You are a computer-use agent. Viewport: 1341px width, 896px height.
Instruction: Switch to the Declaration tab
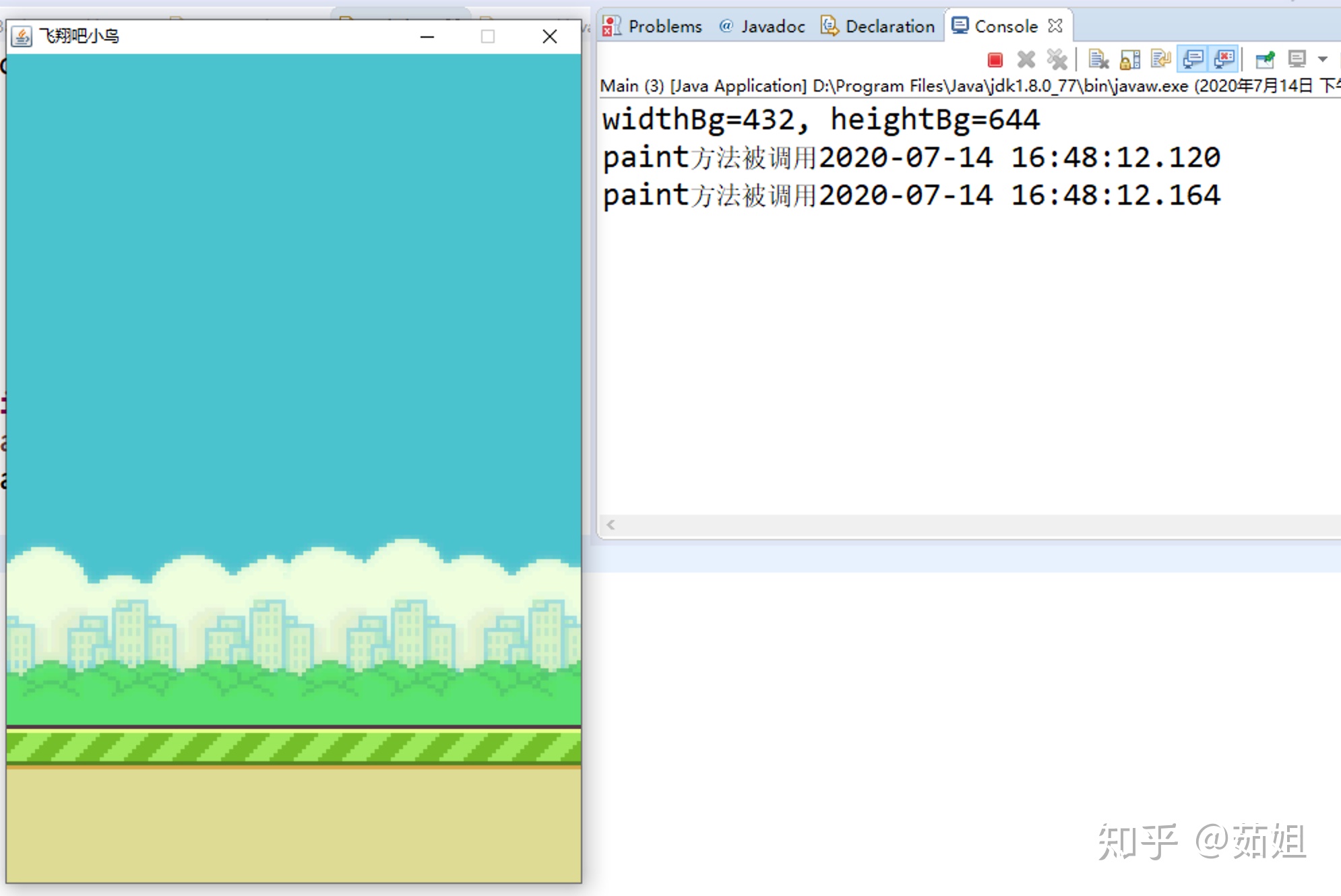click(878, 26)
